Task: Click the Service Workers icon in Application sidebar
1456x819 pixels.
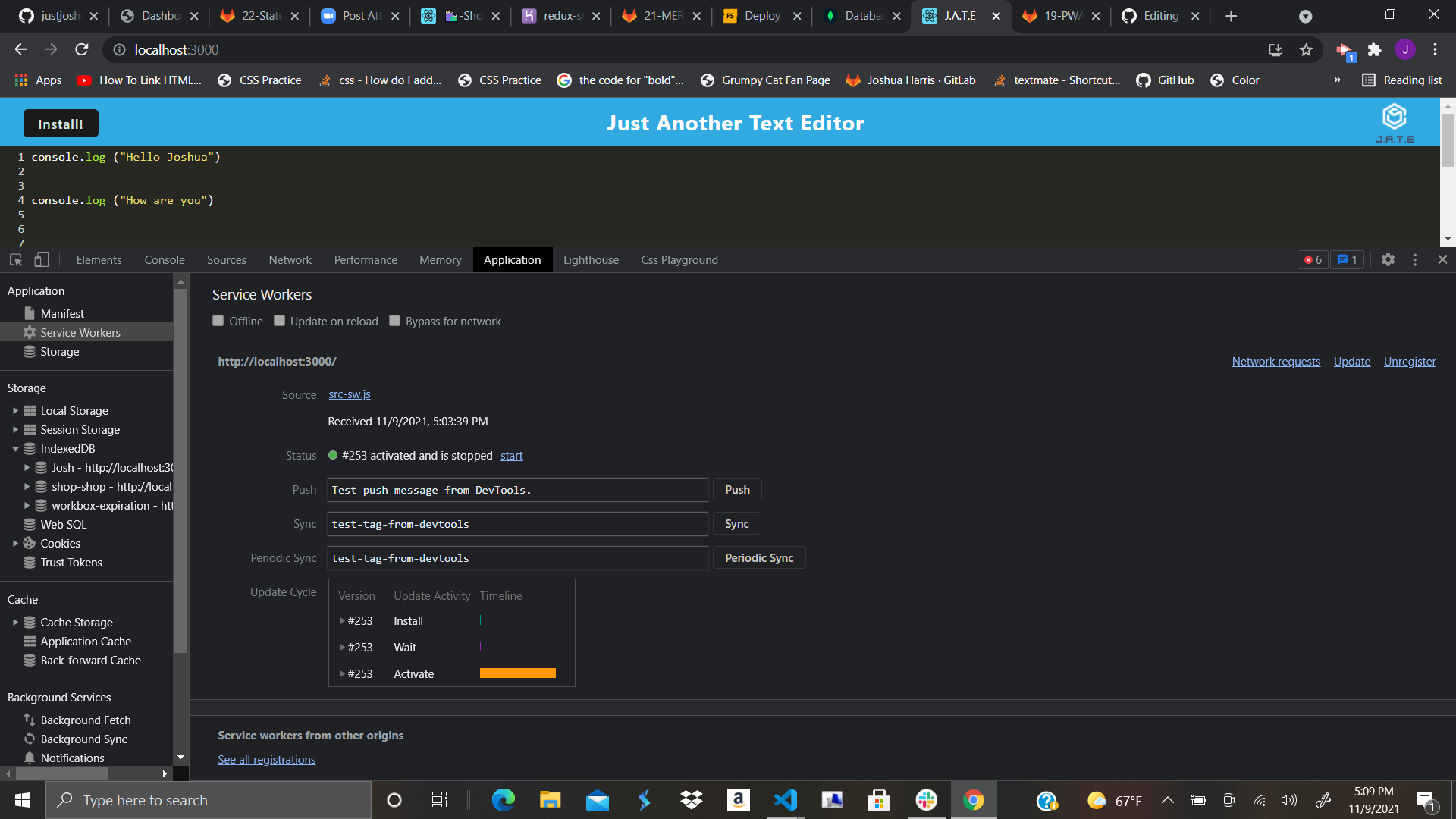Action: point(30,332)
